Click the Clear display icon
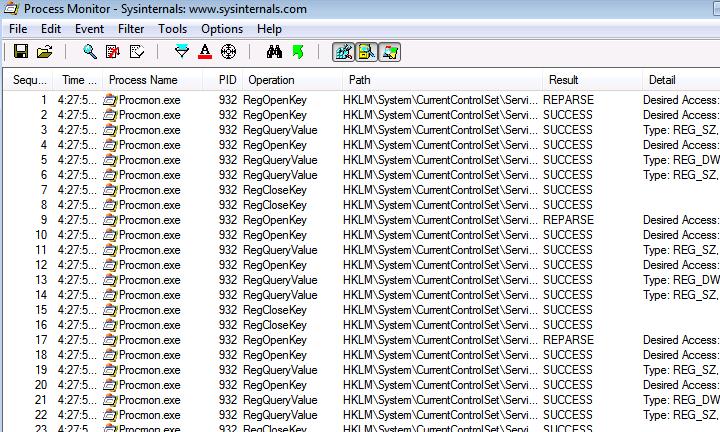The image size is (720, 432). (137, 51)
